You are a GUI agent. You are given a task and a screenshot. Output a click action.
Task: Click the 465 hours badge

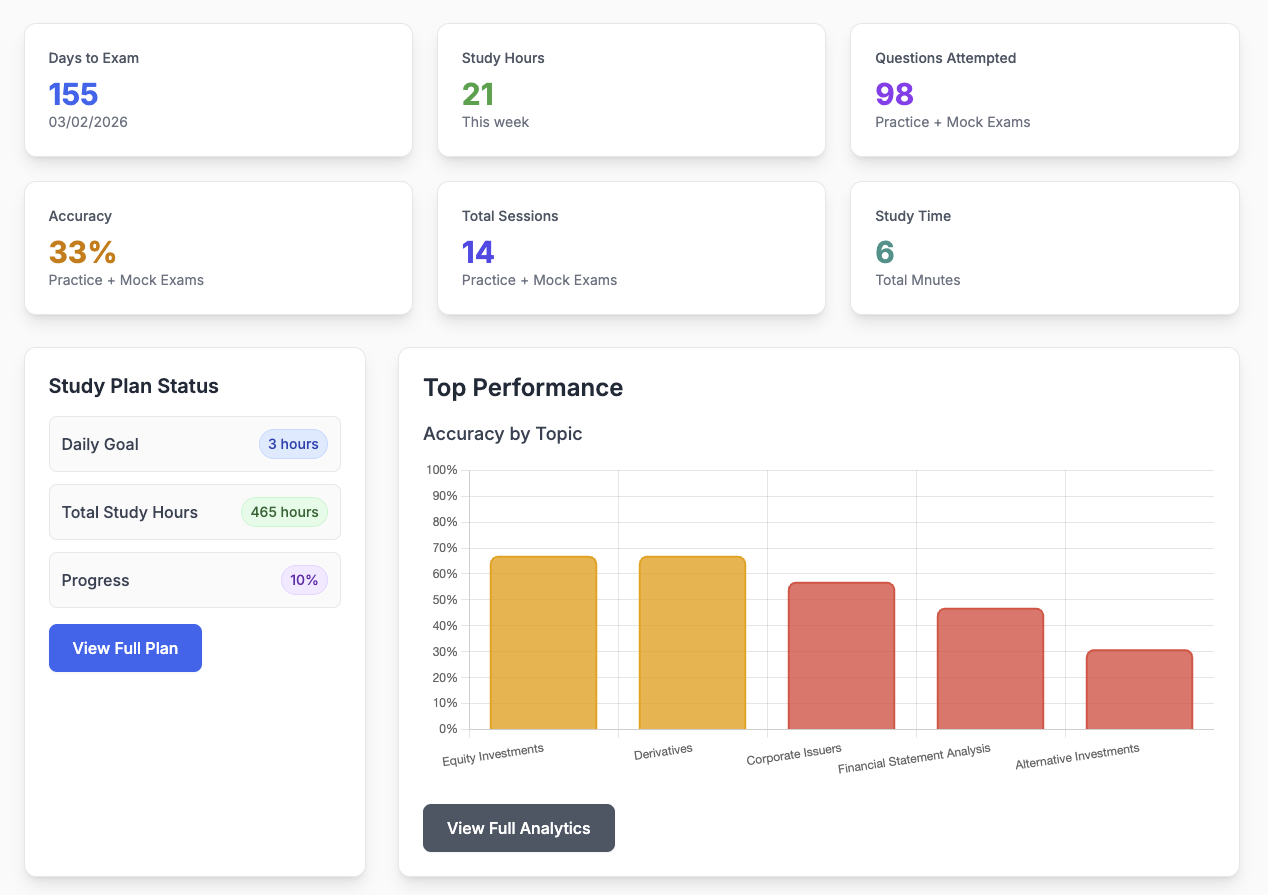284,512
